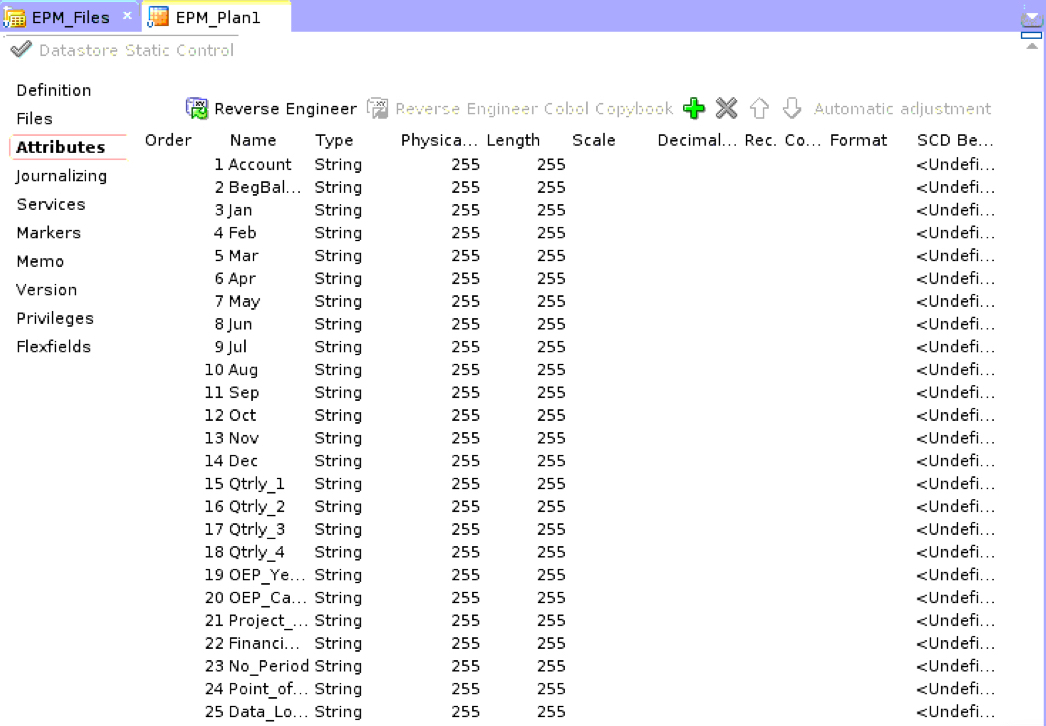
Task: Select the Qtrly_1 attribute name
Action: pyautogui.click(x=256, y=484)
